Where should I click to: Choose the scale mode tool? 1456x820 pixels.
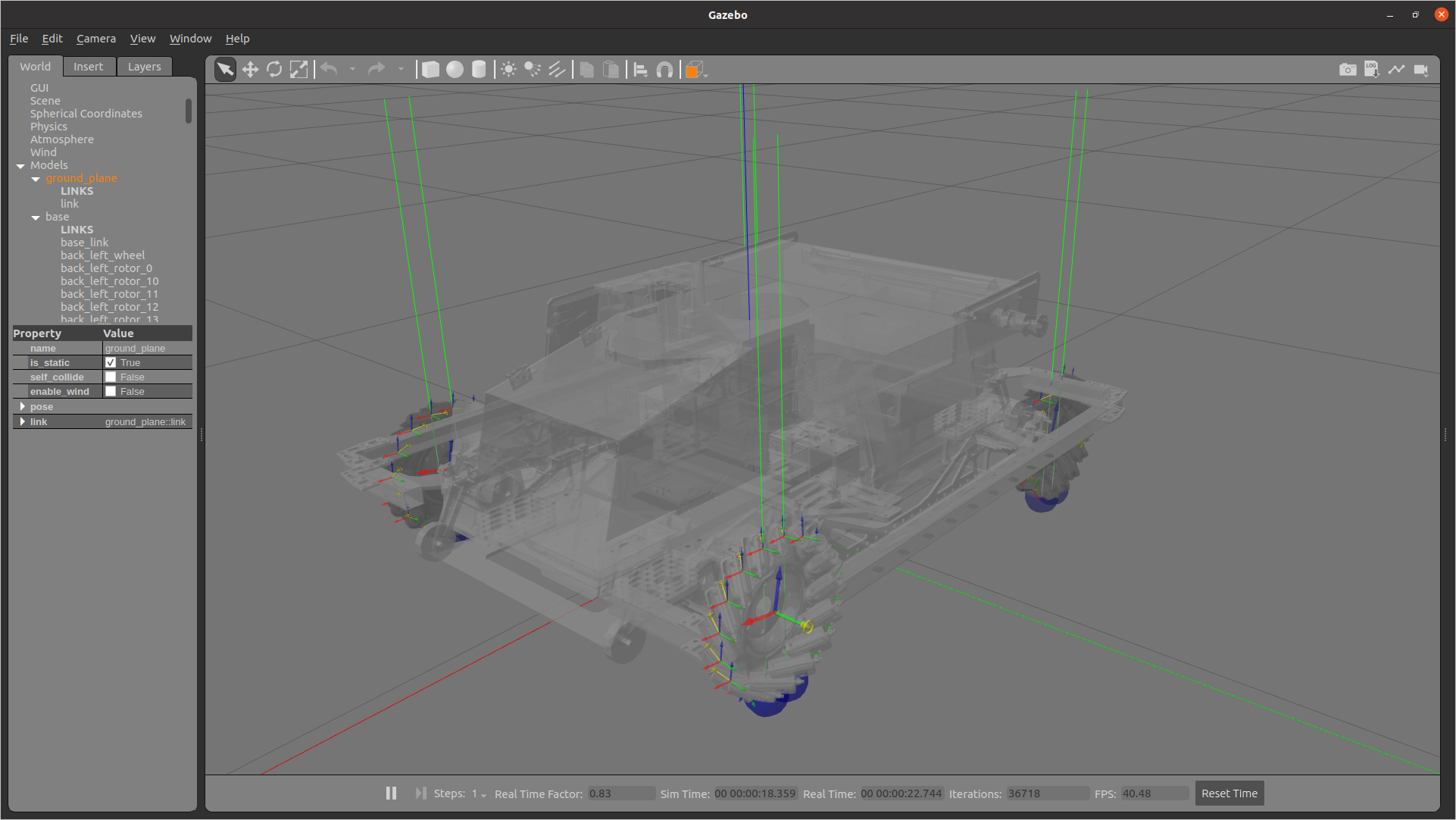tap(299, 70)
